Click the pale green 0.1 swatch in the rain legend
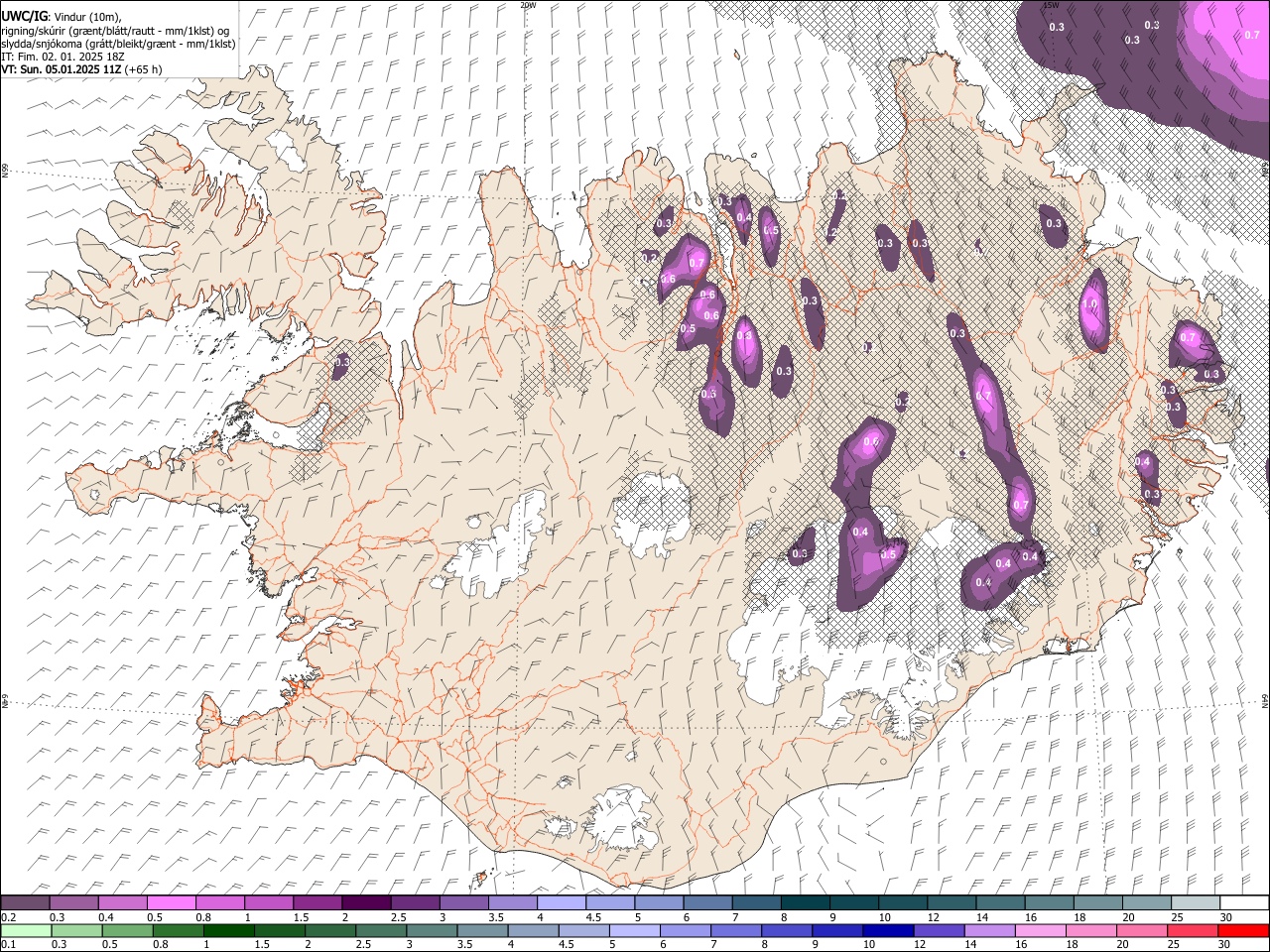 26,930
